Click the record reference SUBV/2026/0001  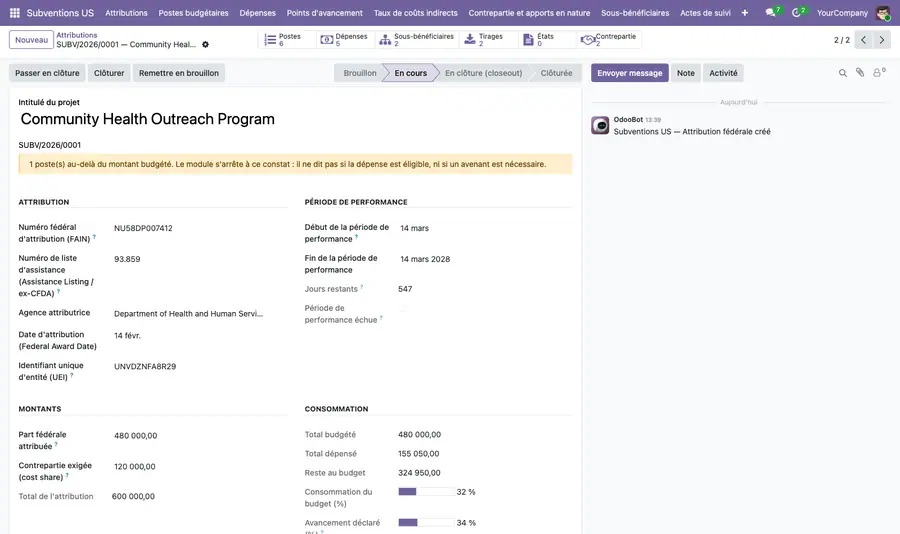[49, 145]
